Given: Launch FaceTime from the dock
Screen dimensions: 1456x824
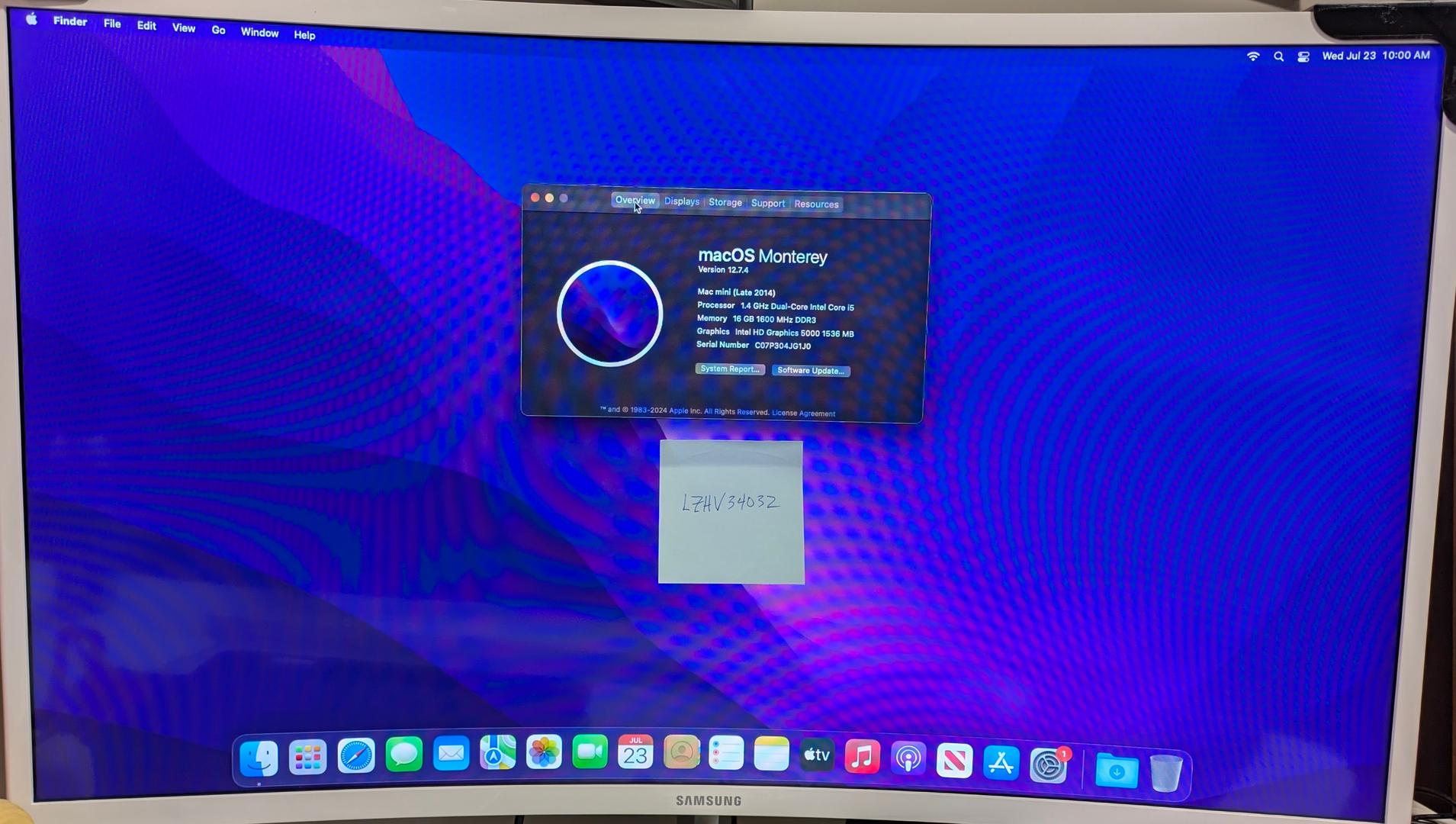Looking at the screenshot, I should 590,753.
